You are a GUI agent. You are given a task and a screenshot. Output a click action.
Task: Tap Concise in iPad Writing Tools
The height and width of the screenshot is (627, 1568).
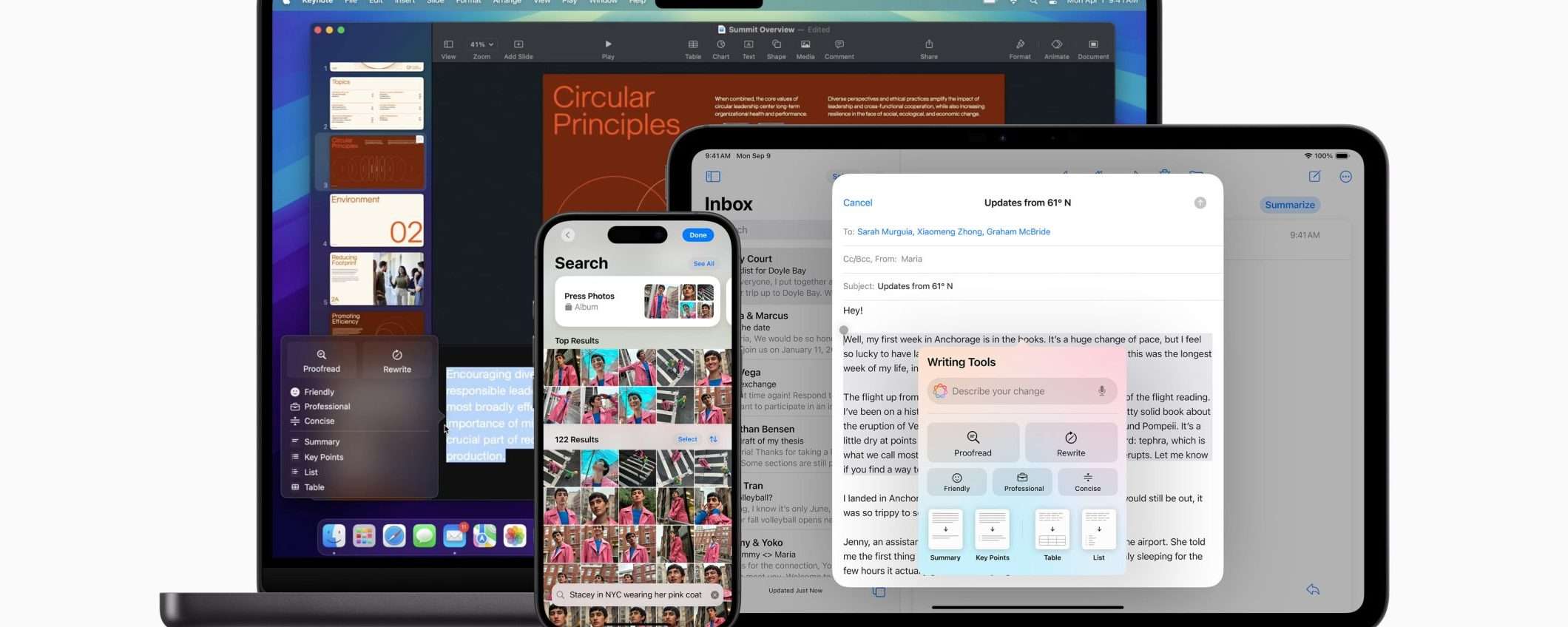pos(1087,481)
